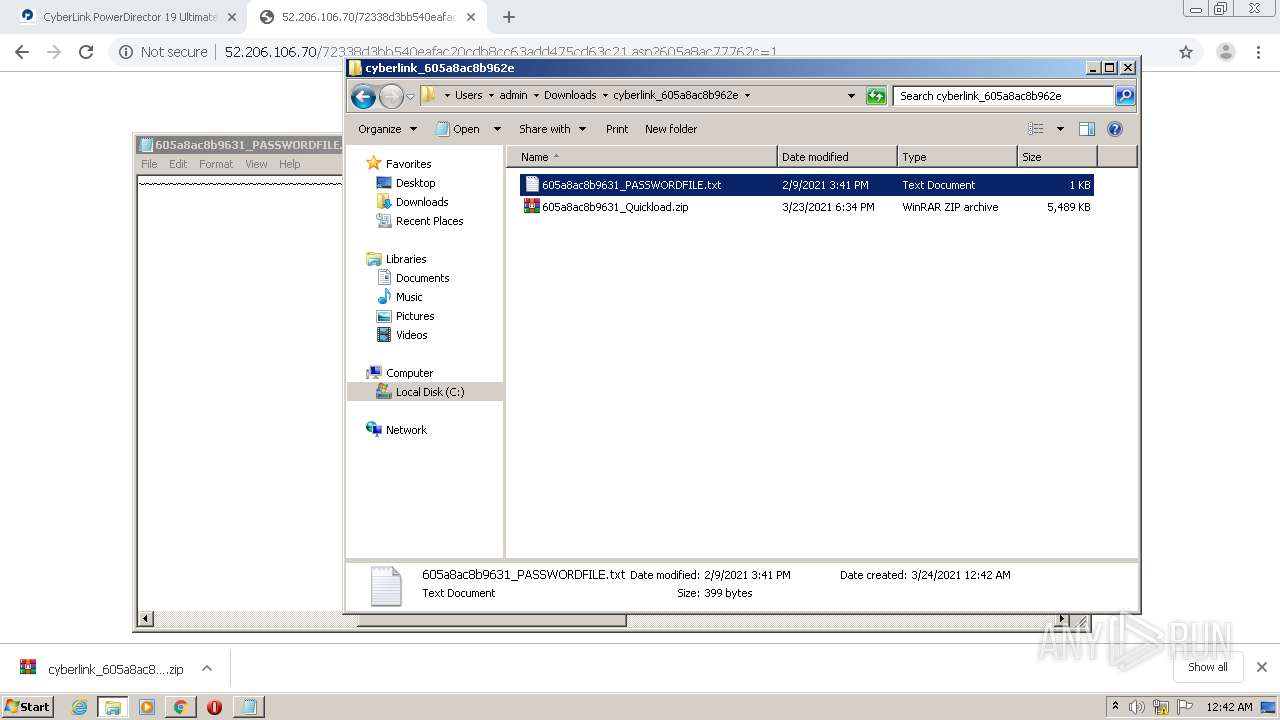The height and width of the screenshot is (720, 1280).
Task: Go forward in Explorer window
Action: pos(391,96)
